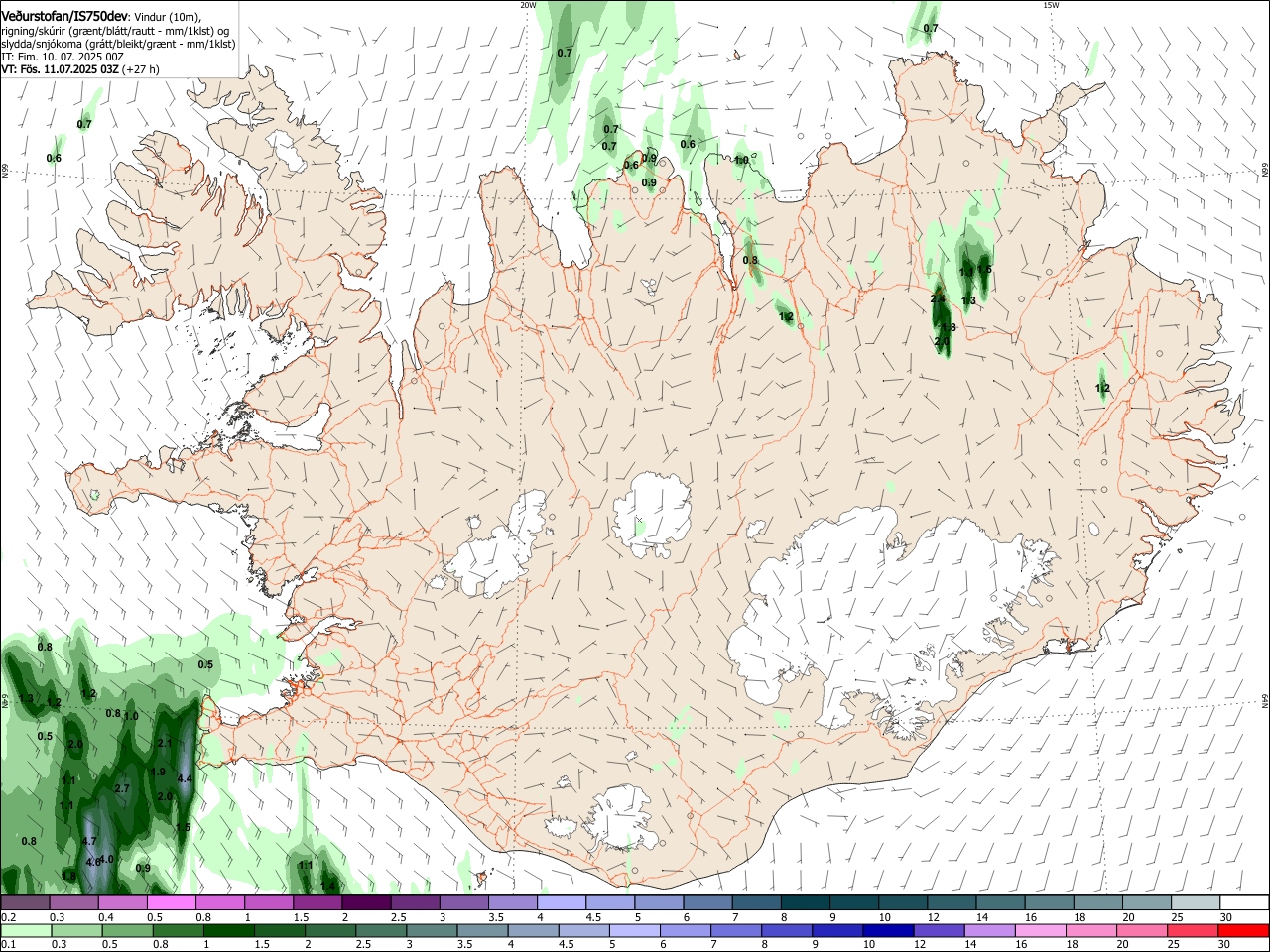Click the 0.2 label in upper legend row

pos(8,918)
